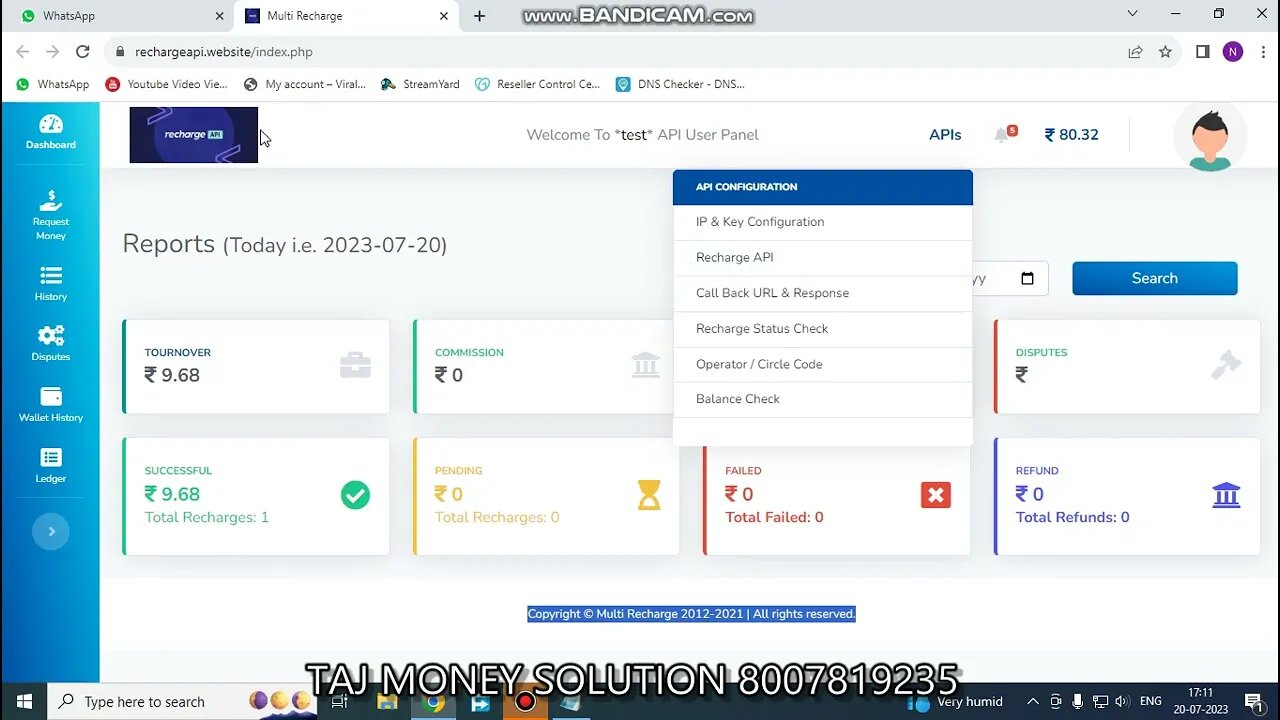The height and width of the screenshot is (720, 1280).
Task: Open Disputes gear icon in sidebar
Action: pos(50,343)
